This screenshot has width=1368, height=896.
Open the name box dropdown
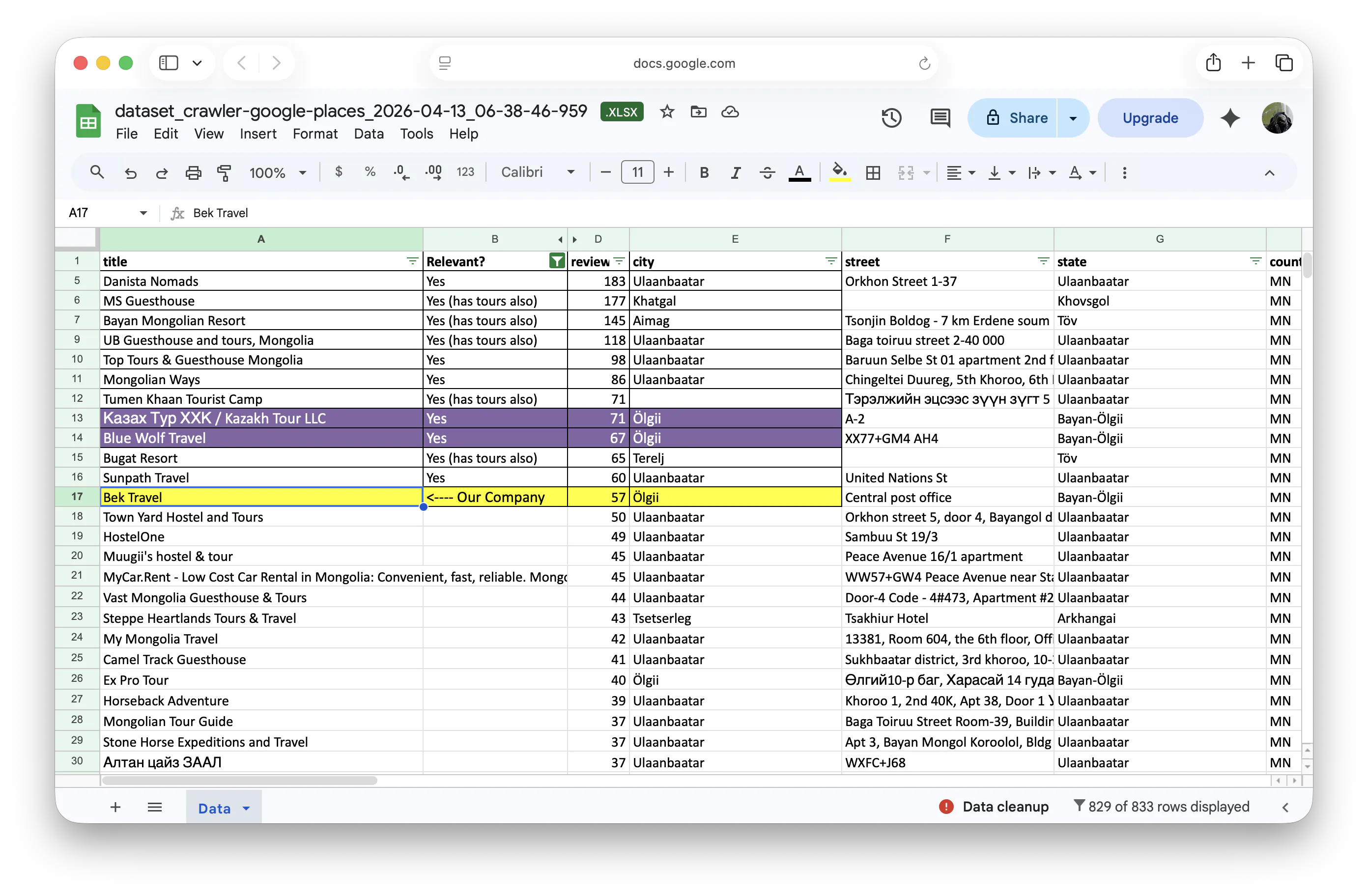click(x=143, y=213)
